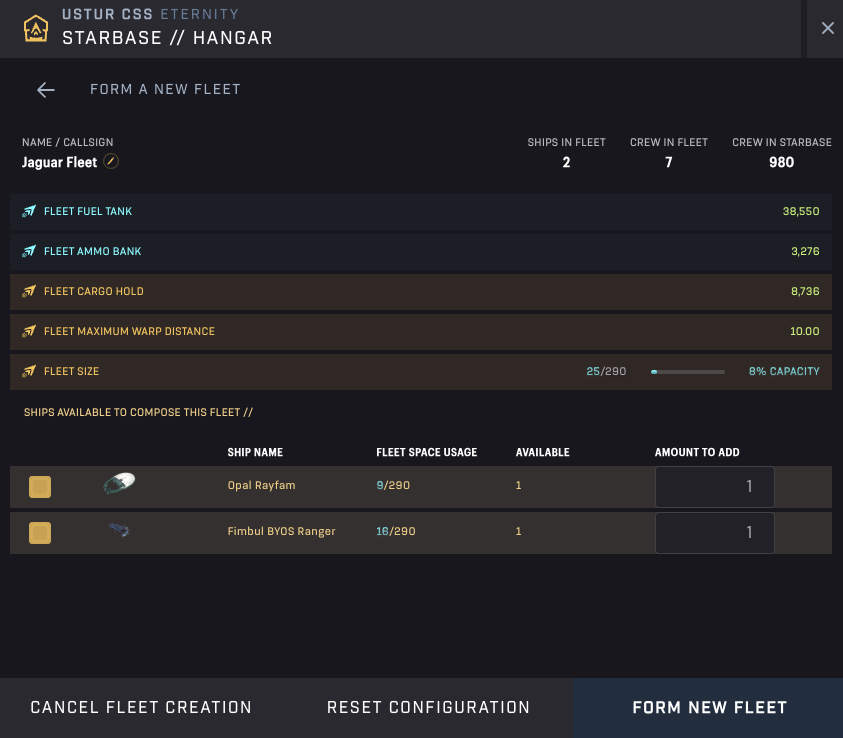This screenshot has width=843, height=738.
Task: Click the Fleet Cargo Hold icon
Action: pos(28,291)
